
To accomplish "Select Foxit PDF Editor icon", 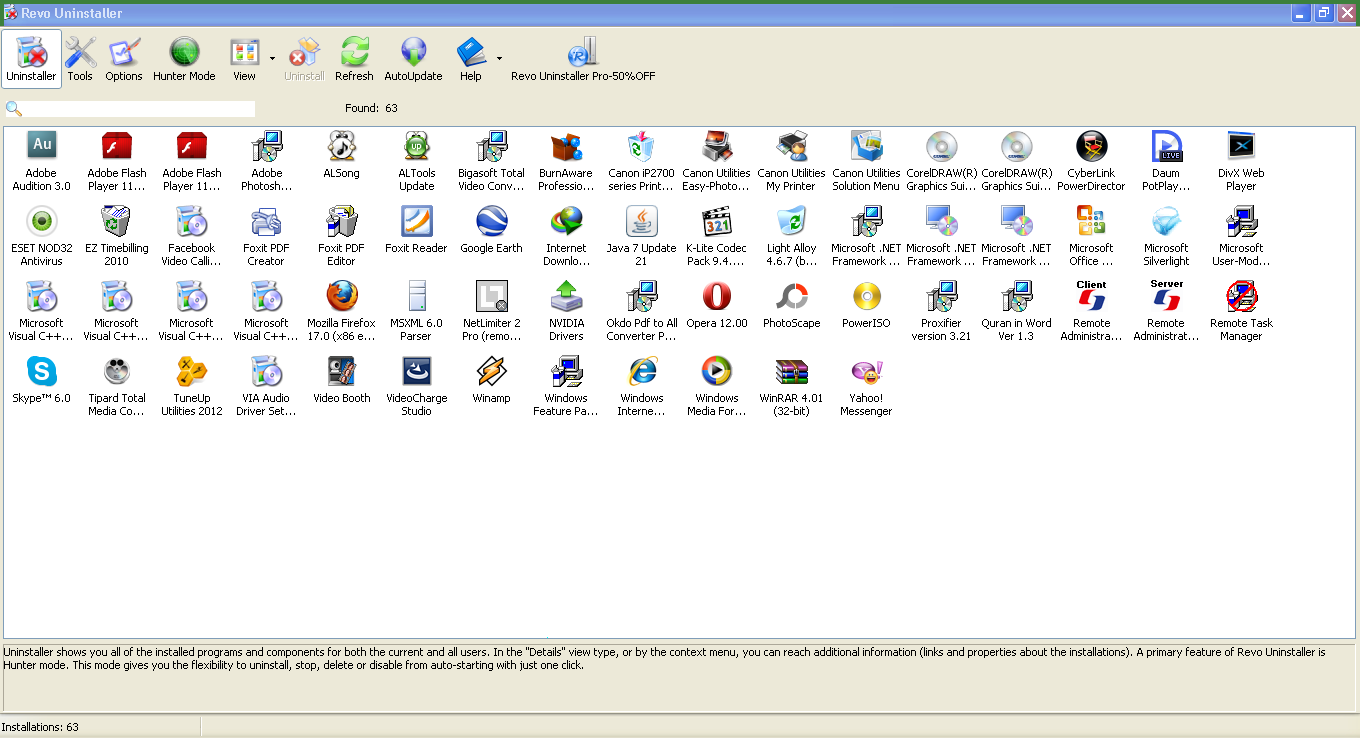I will click(x=342, y=220).
